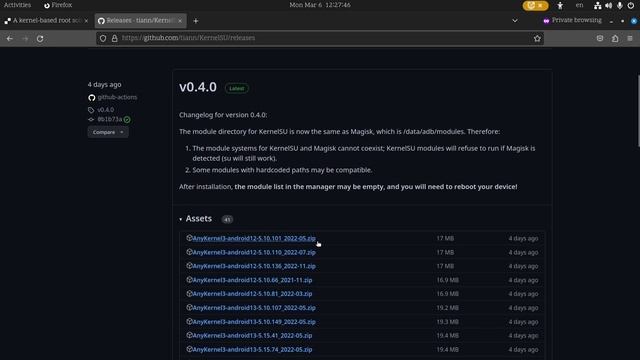Viewport: 640px width, 360px height.
Task: Click the tag icon next to v0.4.0
Action: click(x=91, y=110)
